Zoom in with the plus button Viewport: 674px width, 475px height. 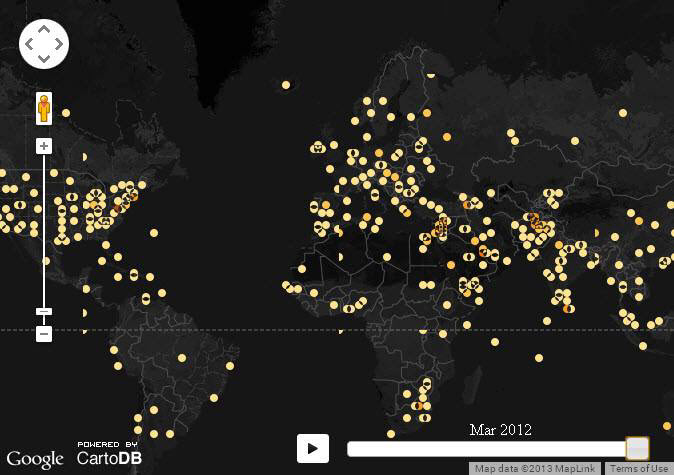tap(44, 146)
